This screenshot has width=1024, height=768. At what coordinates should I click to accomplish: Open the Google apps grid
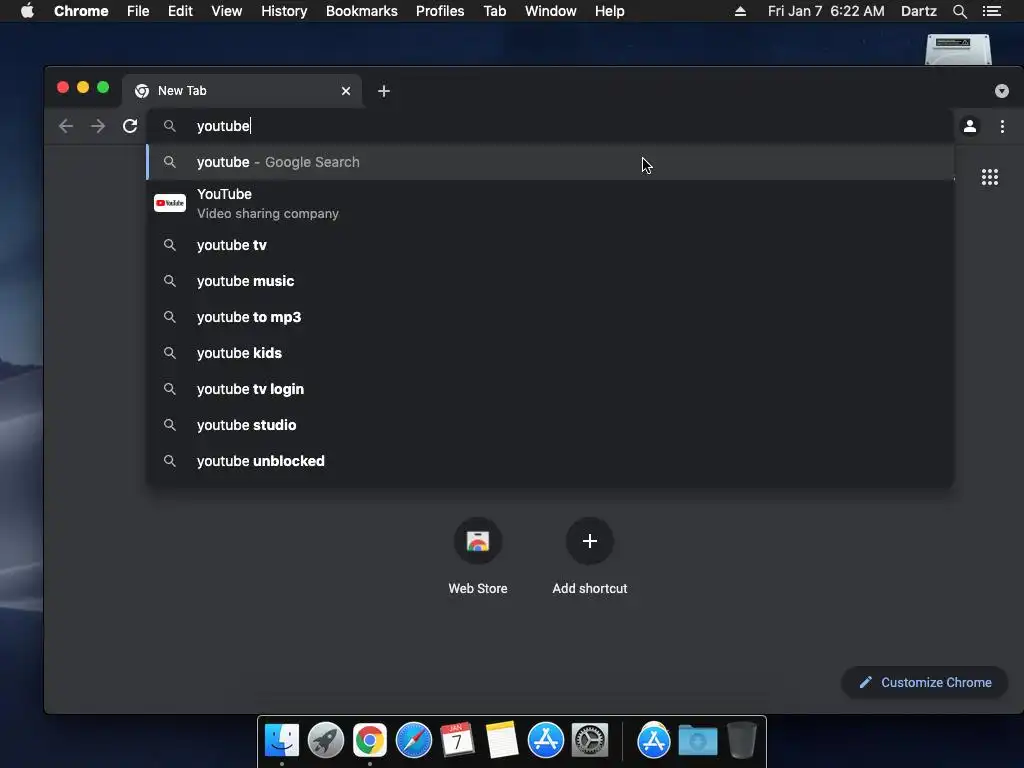989,177
